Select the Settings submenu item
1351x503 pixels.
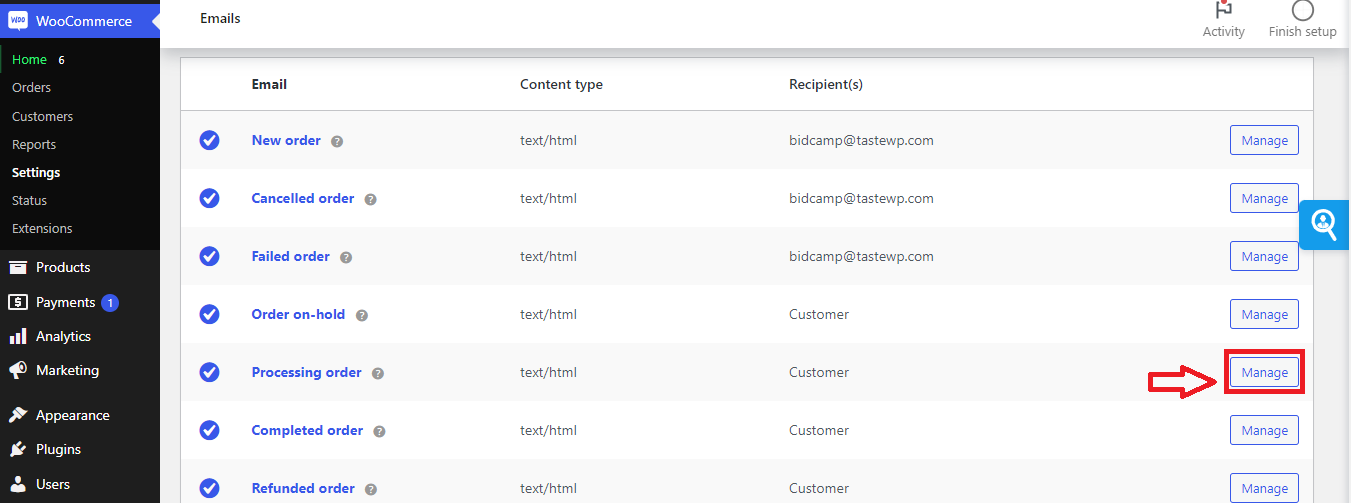coord(36,173)
